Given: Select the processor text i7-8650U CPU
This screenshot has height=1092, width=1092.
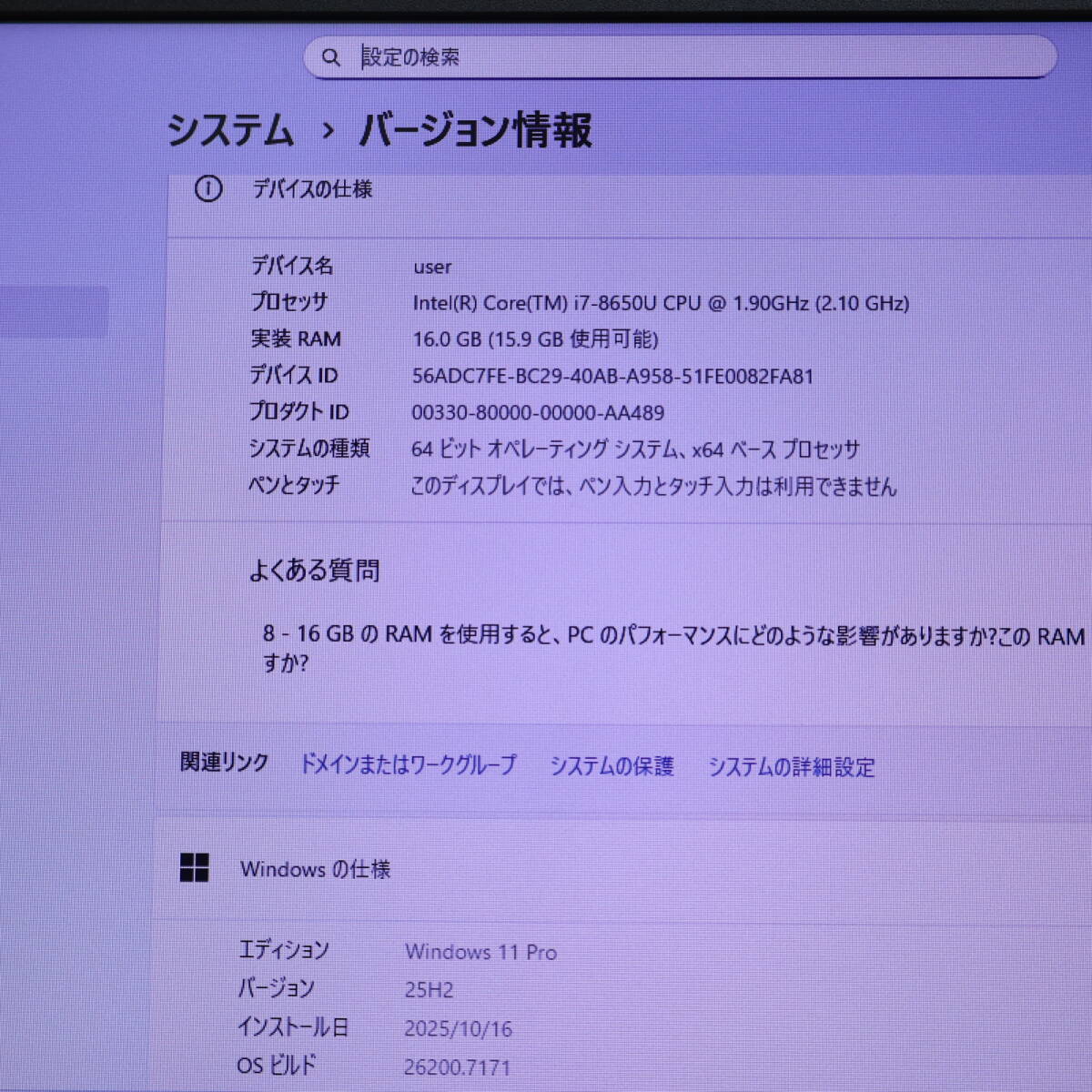Looking at the screenshot, I should (637, 303).
